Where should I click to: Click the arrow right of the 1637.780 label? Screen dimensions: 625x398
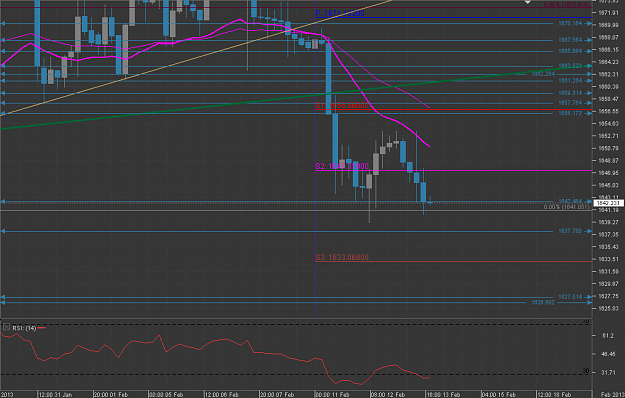click(x=589, y=231)
